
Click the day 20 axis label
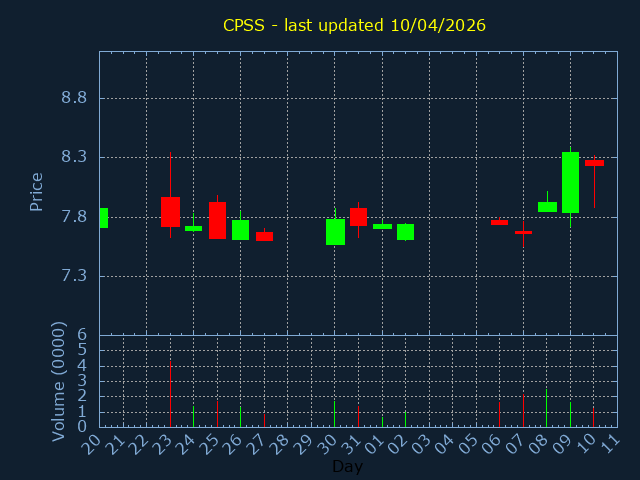[x=91, y=444]
